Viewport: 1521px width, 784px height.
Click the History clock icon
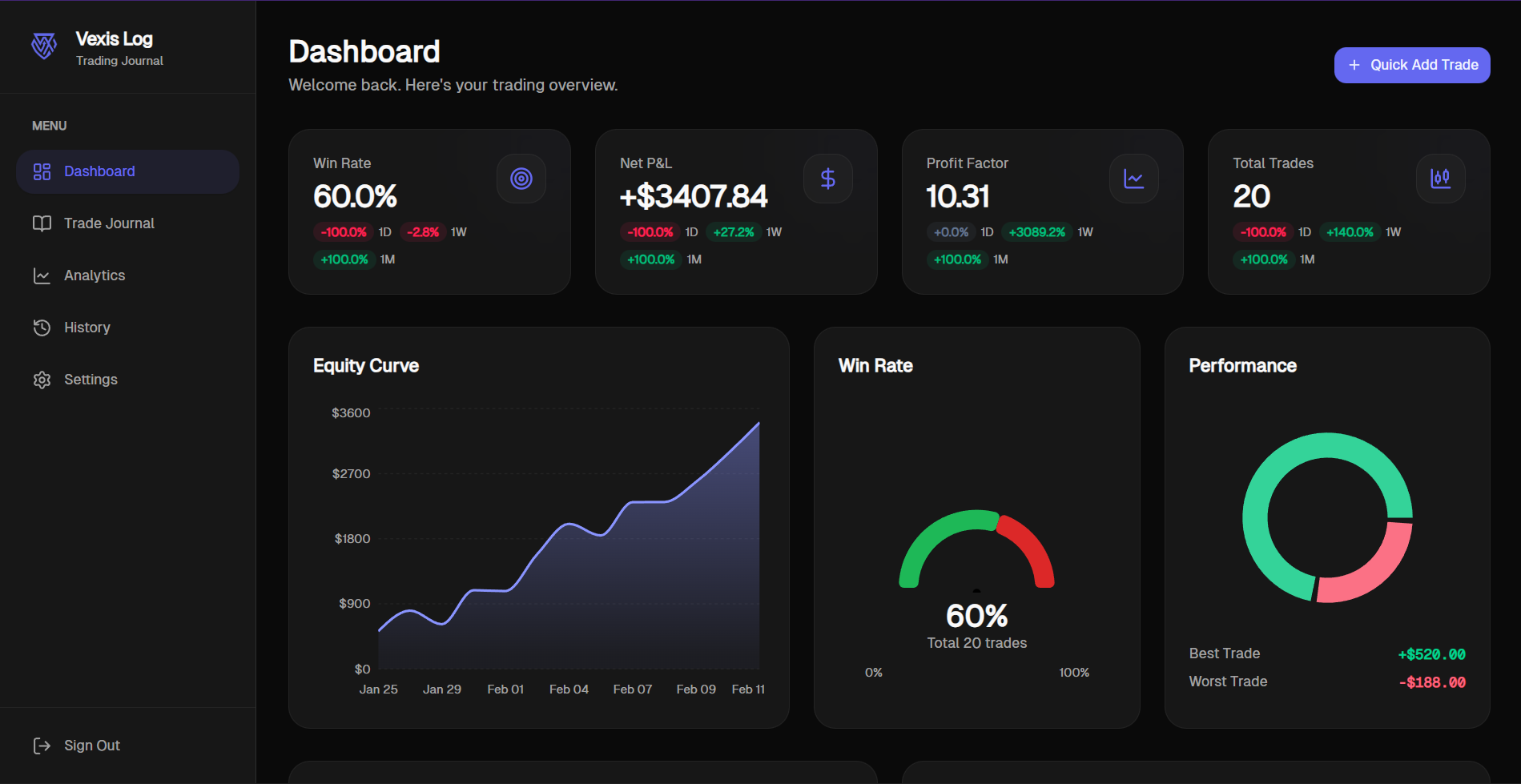(x=42, y=328)
